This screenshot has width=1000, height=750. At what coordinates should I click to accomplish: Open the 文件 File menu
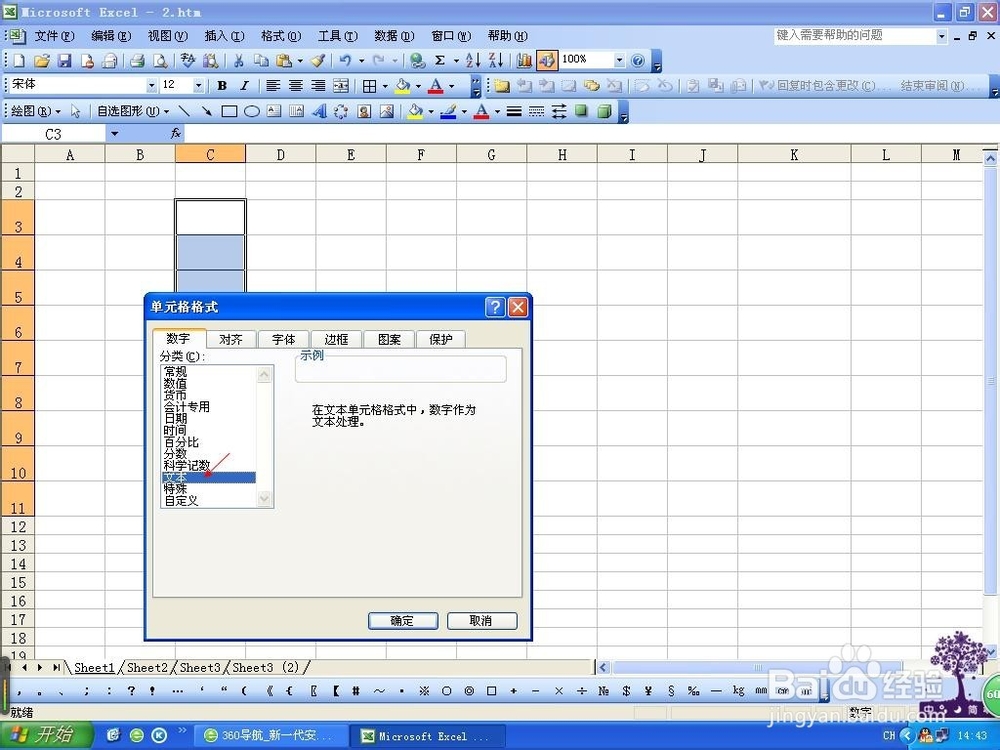54,36
